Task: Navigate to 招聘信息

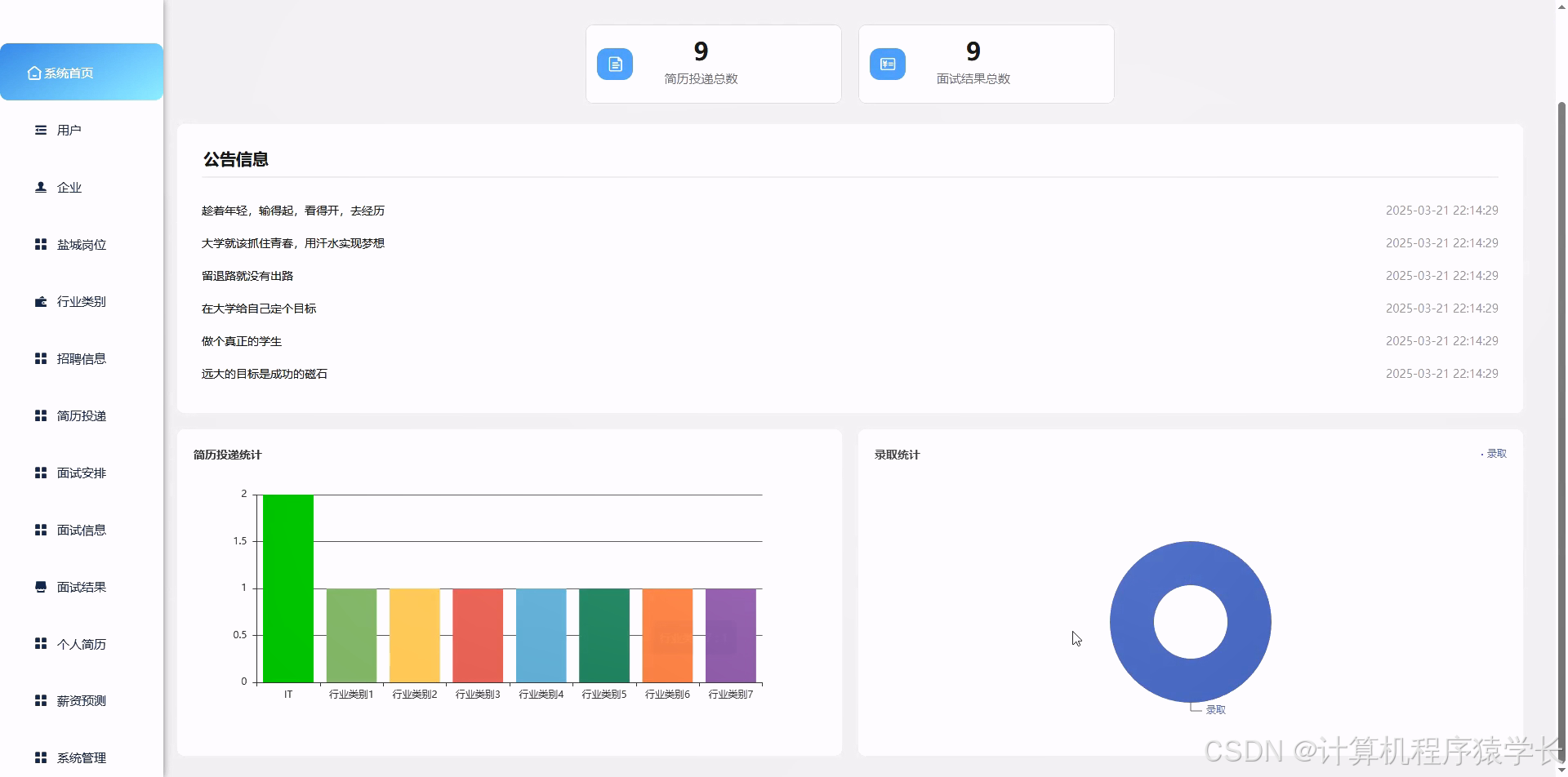Action: coord(82,358)
